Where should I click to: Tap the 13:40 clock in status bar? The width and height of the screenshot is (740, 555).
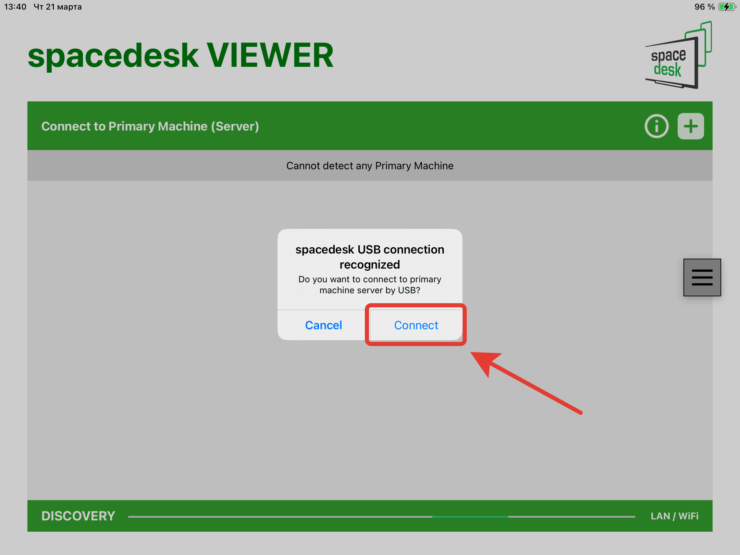[x=15, y=7]
